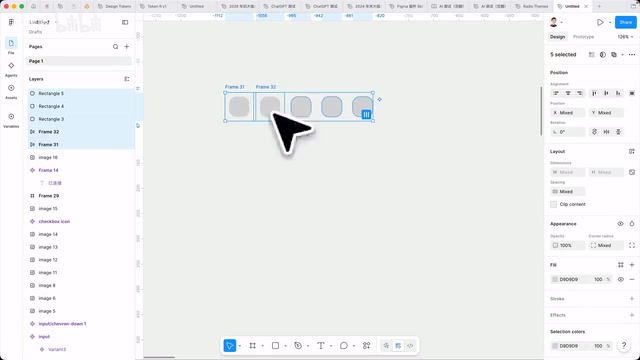This screenshot has height=360, width=640.
Task: Select the Rectangle shape tool
Action: pos(276,346)
